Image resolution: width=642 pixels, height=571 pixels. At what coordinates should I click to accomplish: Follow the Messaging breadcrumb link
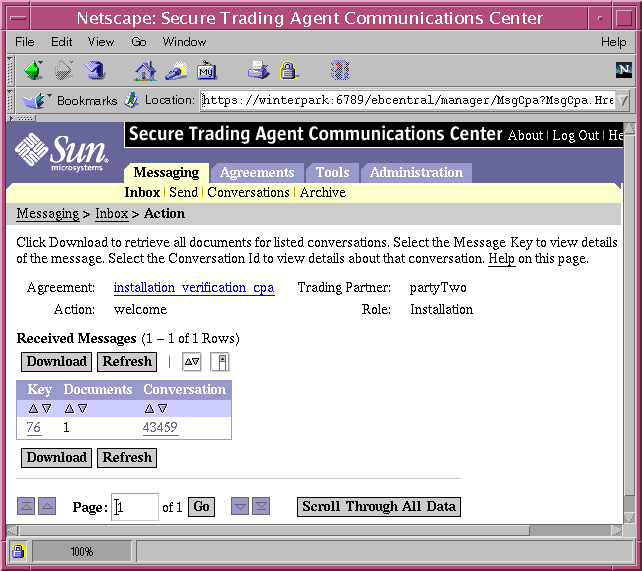47,214
